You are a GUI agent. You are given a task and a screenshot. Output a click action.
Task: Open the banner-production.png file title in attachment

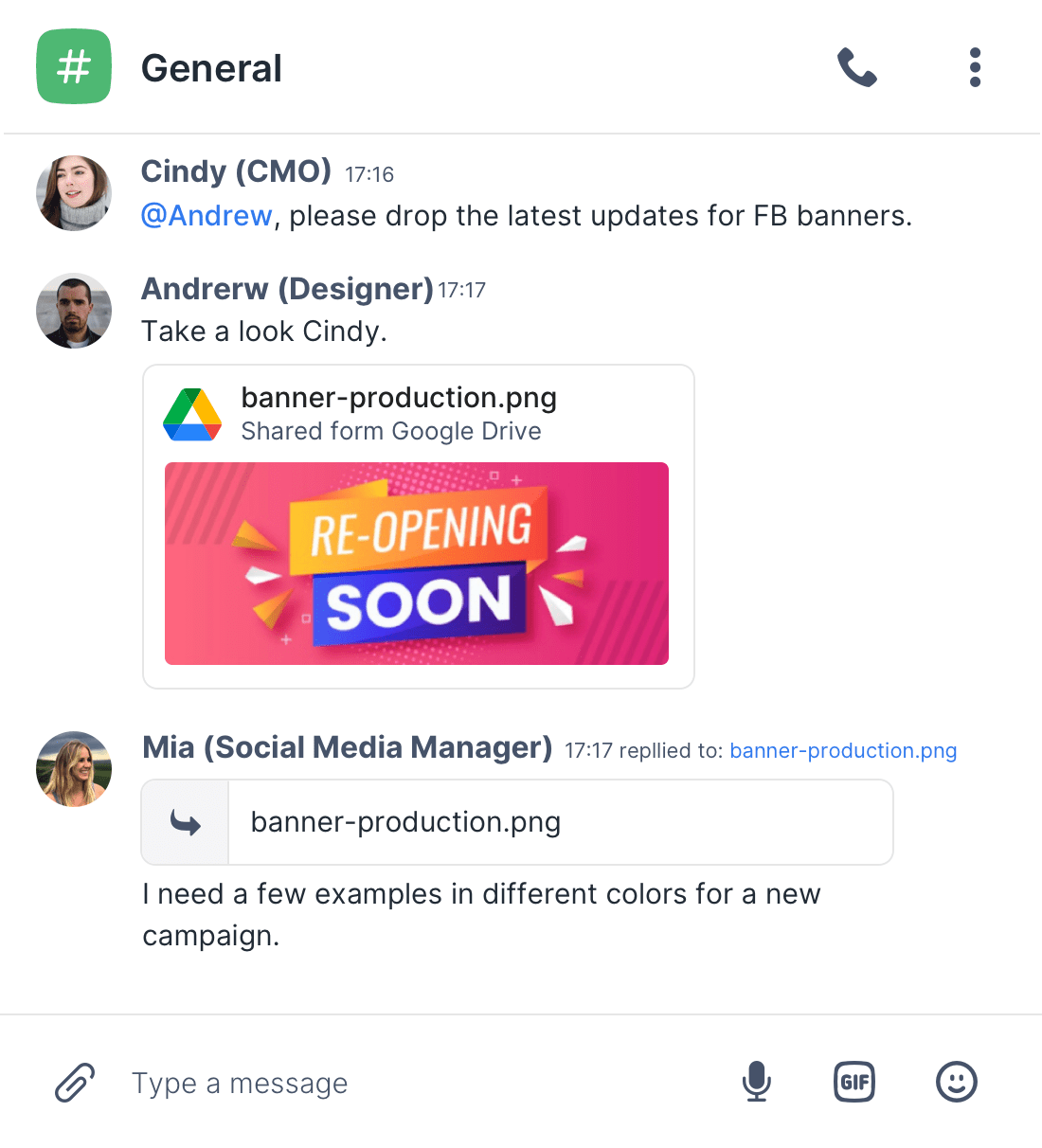pyautogui.click(x=399, y=398)
